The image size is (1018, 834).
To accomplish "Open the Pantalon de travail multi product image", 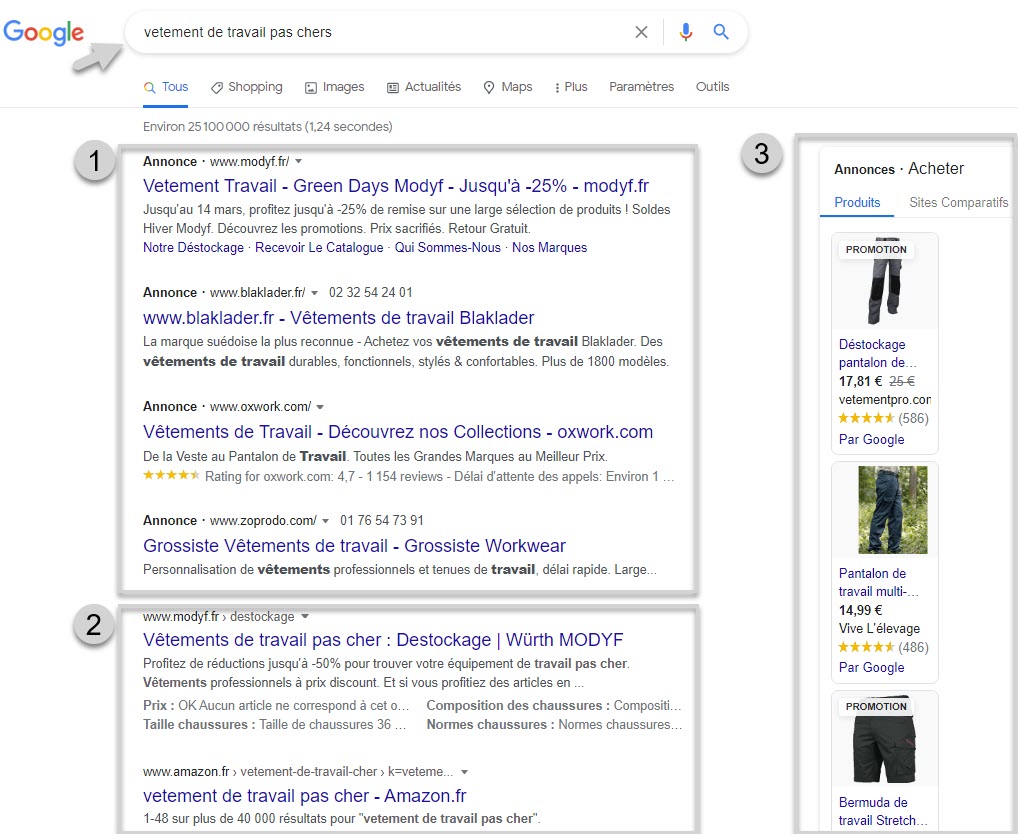I will click(893, 510).
